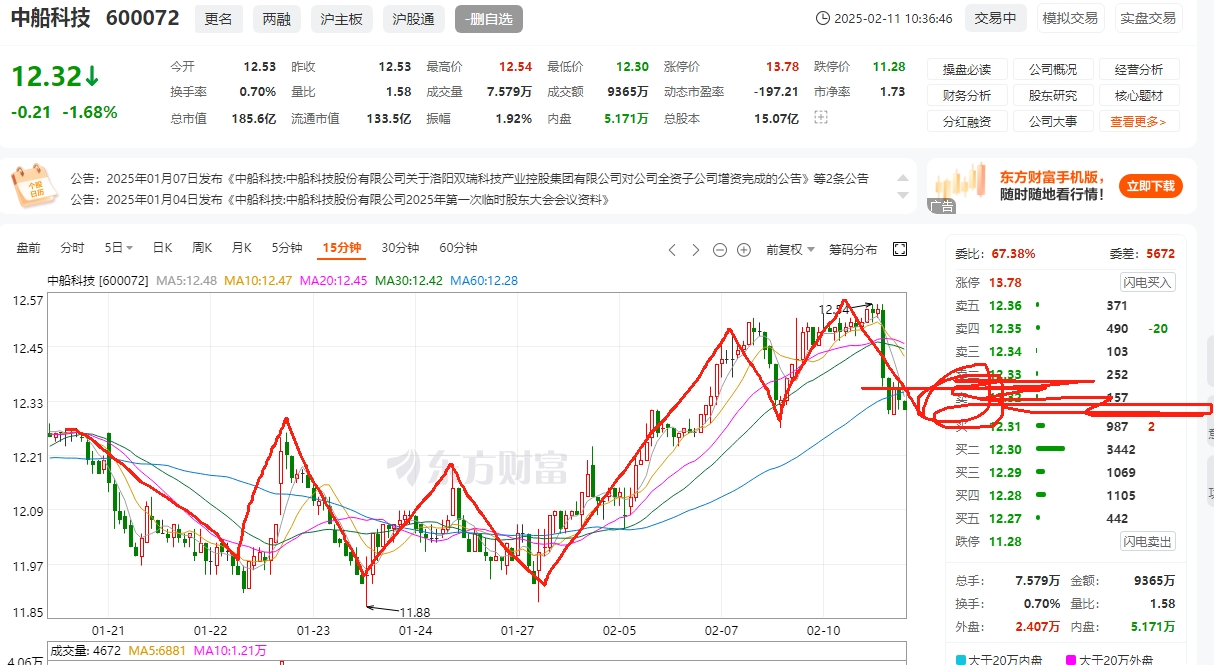The height and width of the screenshot is (665, 1214).
Task: Open 经营分析 business analysis
Action: point(1139,70)
